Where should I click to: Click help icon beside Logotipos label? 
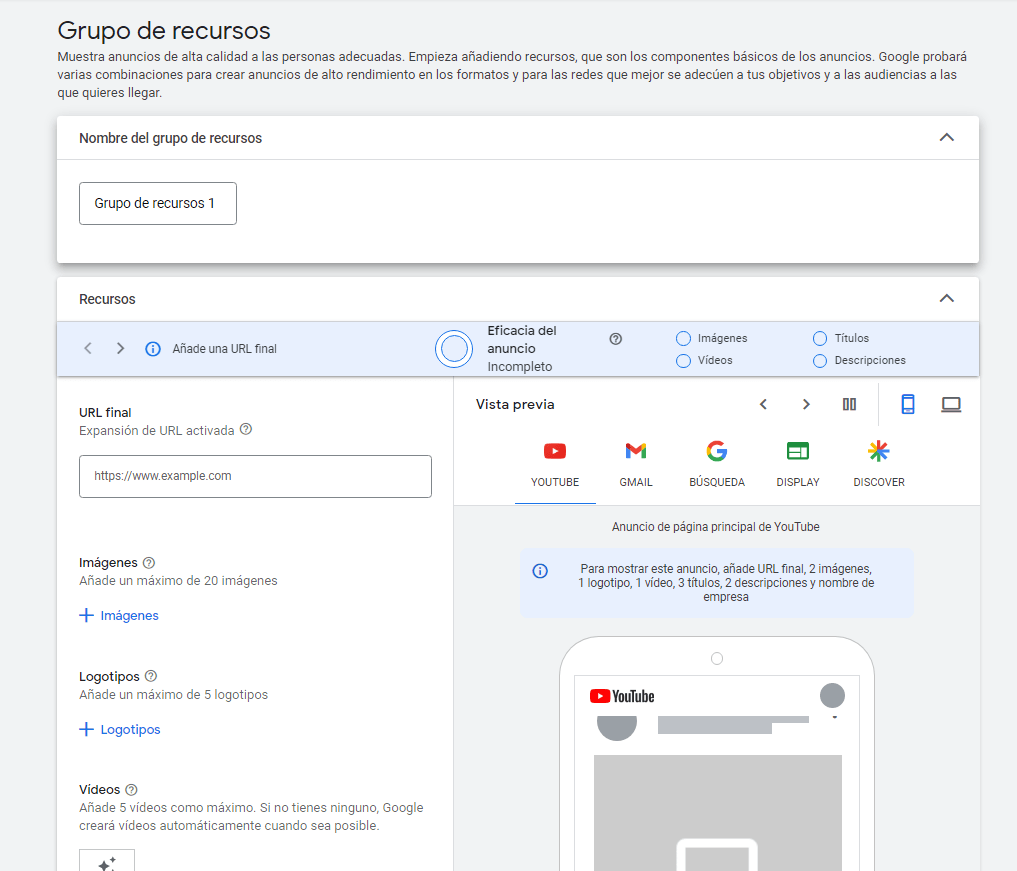tap(151, 677)
